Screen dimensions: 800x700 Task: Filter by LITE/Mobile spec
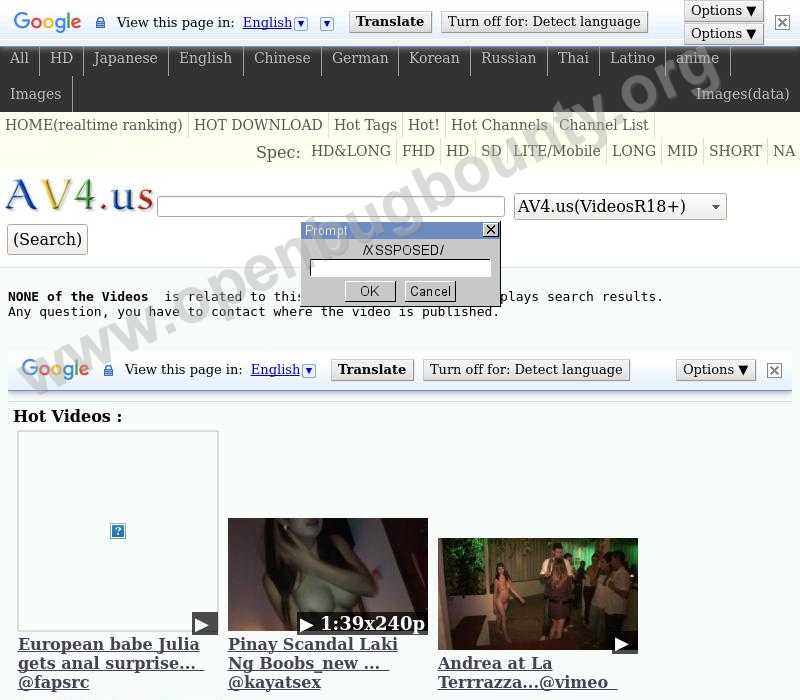[x=557, y=151]
